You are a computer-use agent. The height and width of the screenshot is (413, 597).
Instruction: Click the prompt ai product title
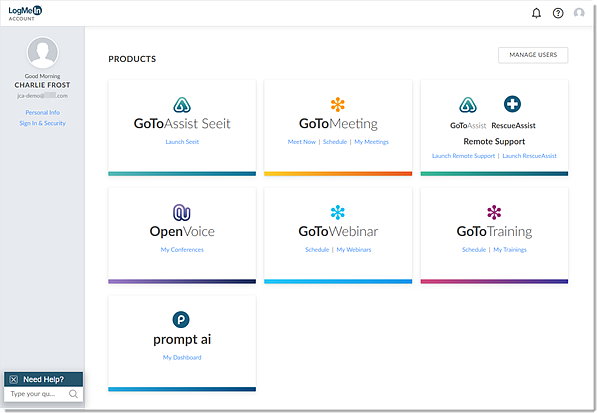point(182,339)
